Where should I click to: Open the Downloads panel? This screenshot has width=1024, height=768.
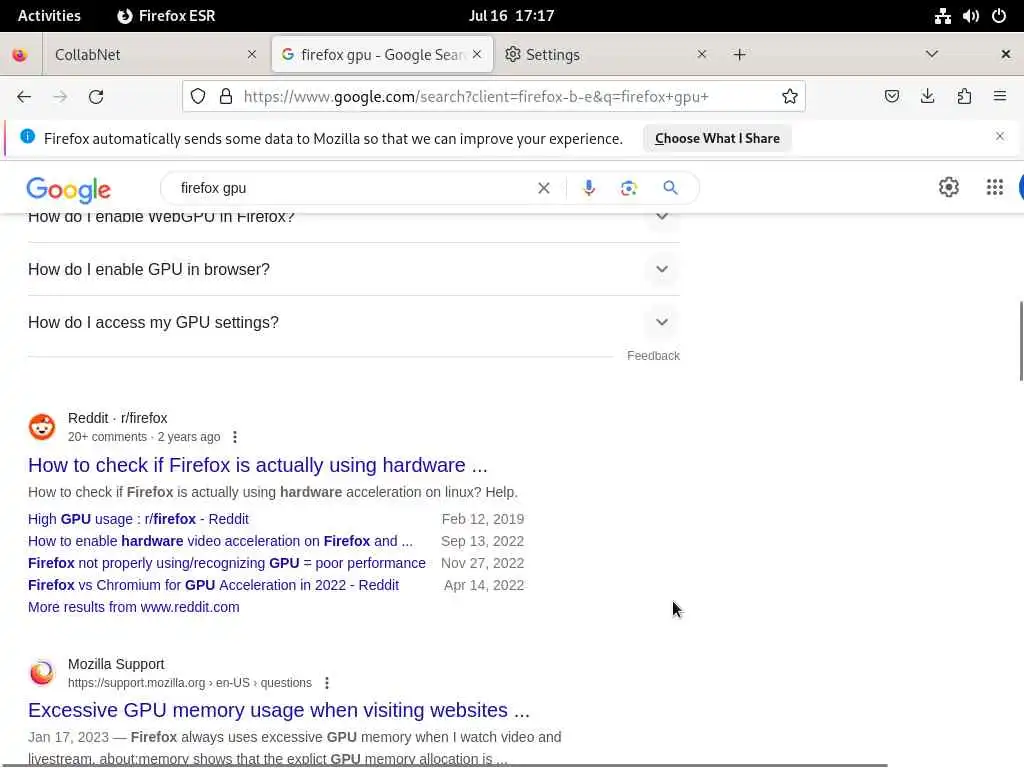pos(927,97)
